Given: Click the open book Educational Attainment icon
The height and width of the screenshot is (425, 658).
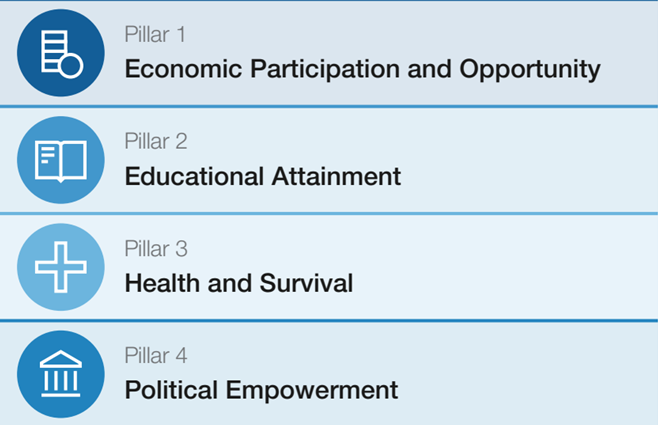Looking at the screenshot, I should pos(60,160).
